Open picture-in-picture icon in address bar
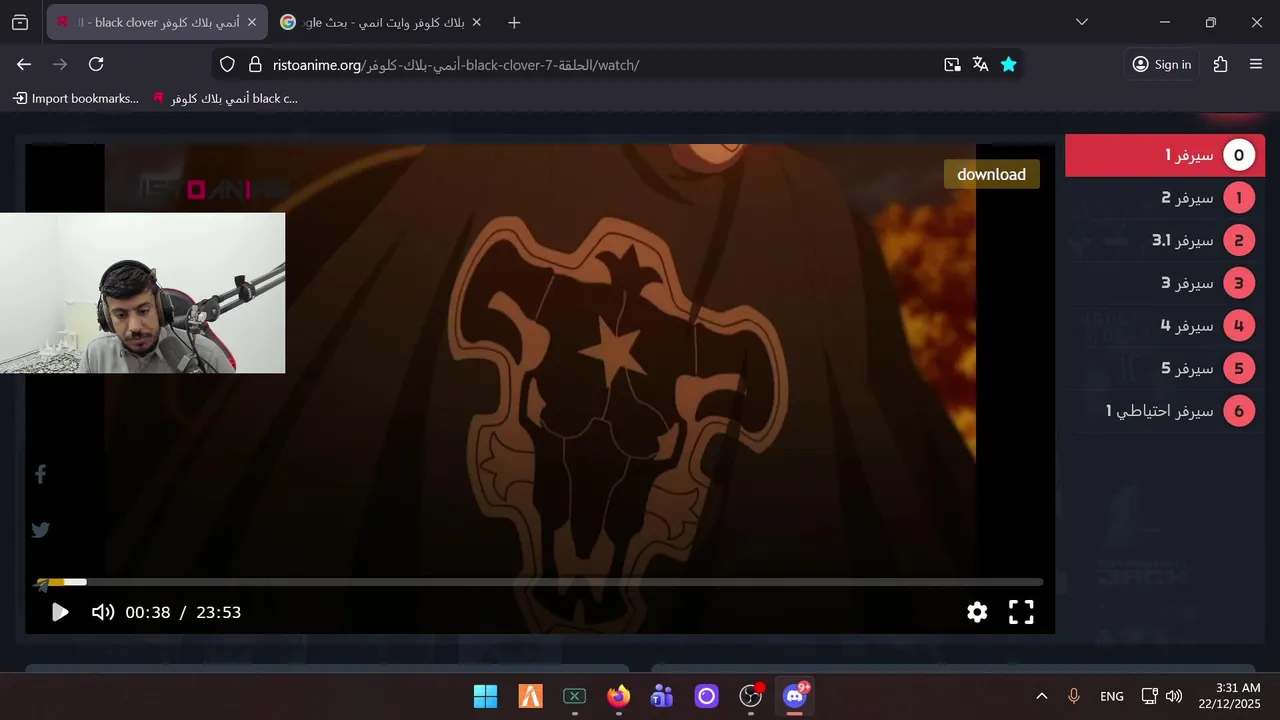The width and height of the screenshot is (1280, 720). pos(952,64)
